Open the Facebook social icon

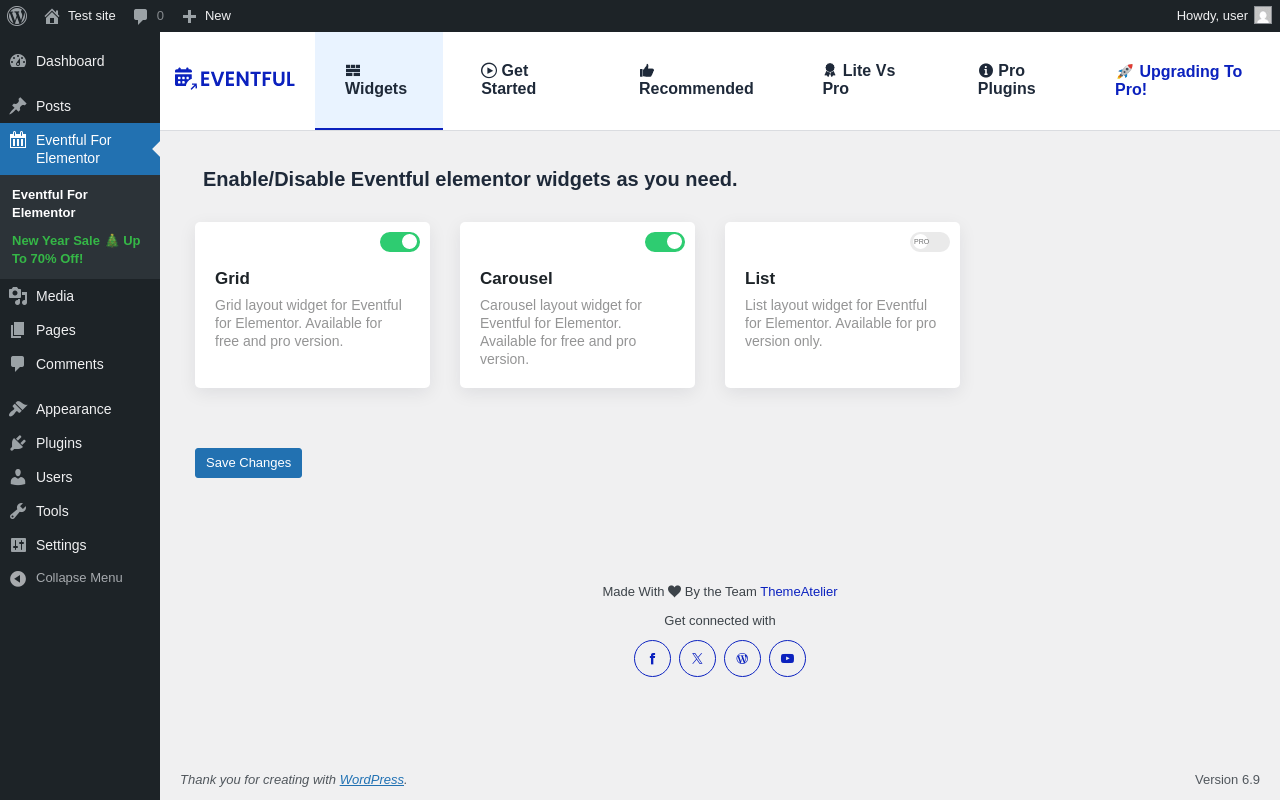click(652, 659)
